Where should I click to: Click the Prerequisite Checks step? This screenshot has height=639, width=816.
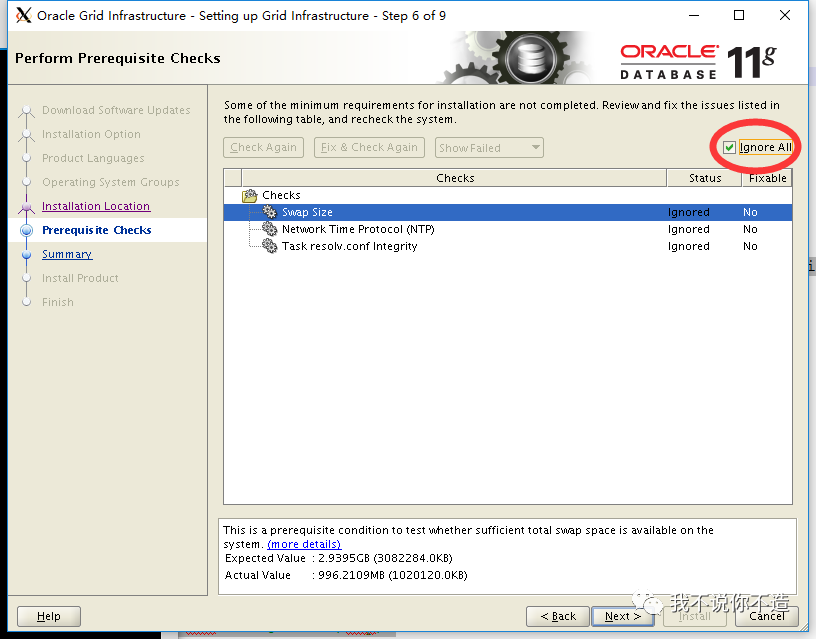[97, 230]
